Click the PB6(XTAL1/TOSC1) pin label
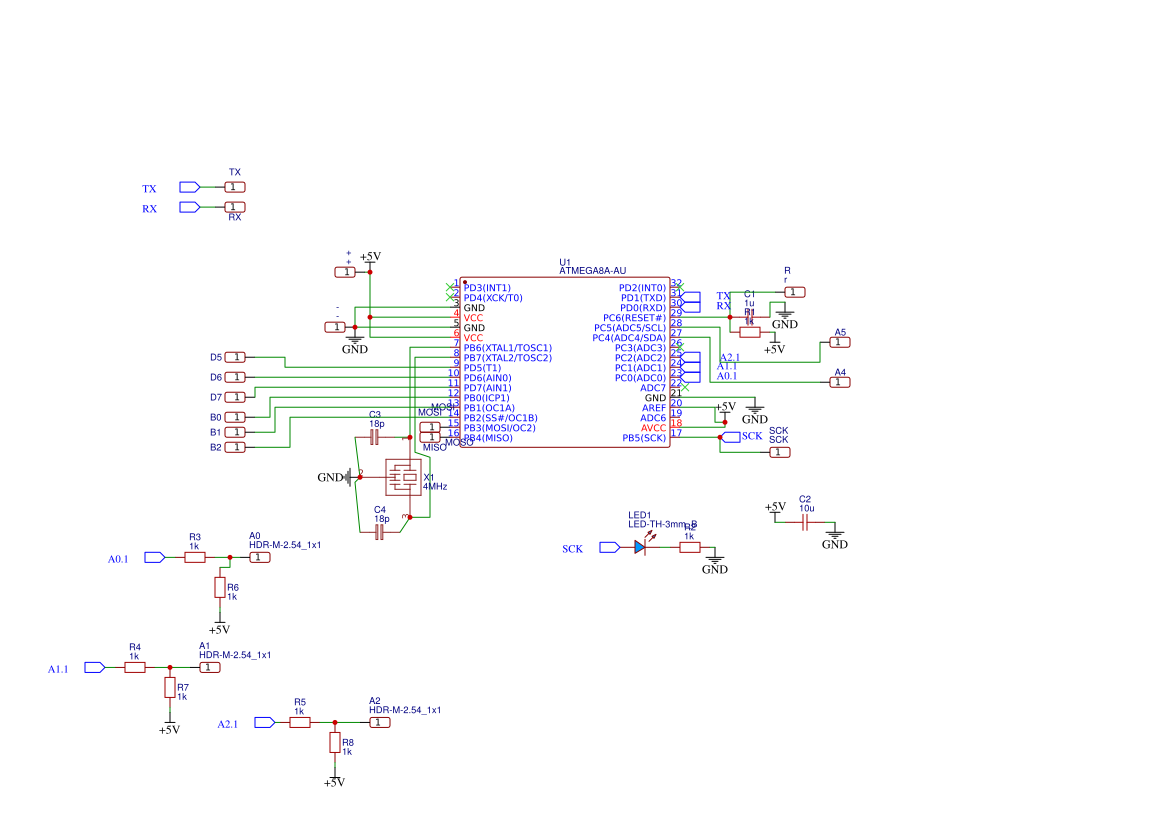Screen dimensions: 1169x828 (x=508, y=348)
